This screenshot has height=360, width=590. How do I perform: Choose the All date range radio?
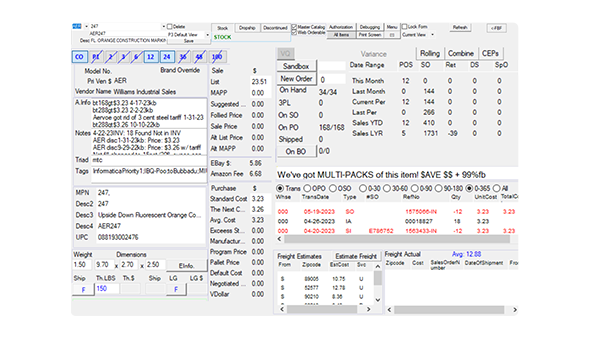pyautogui.click(x=497, y=188)
